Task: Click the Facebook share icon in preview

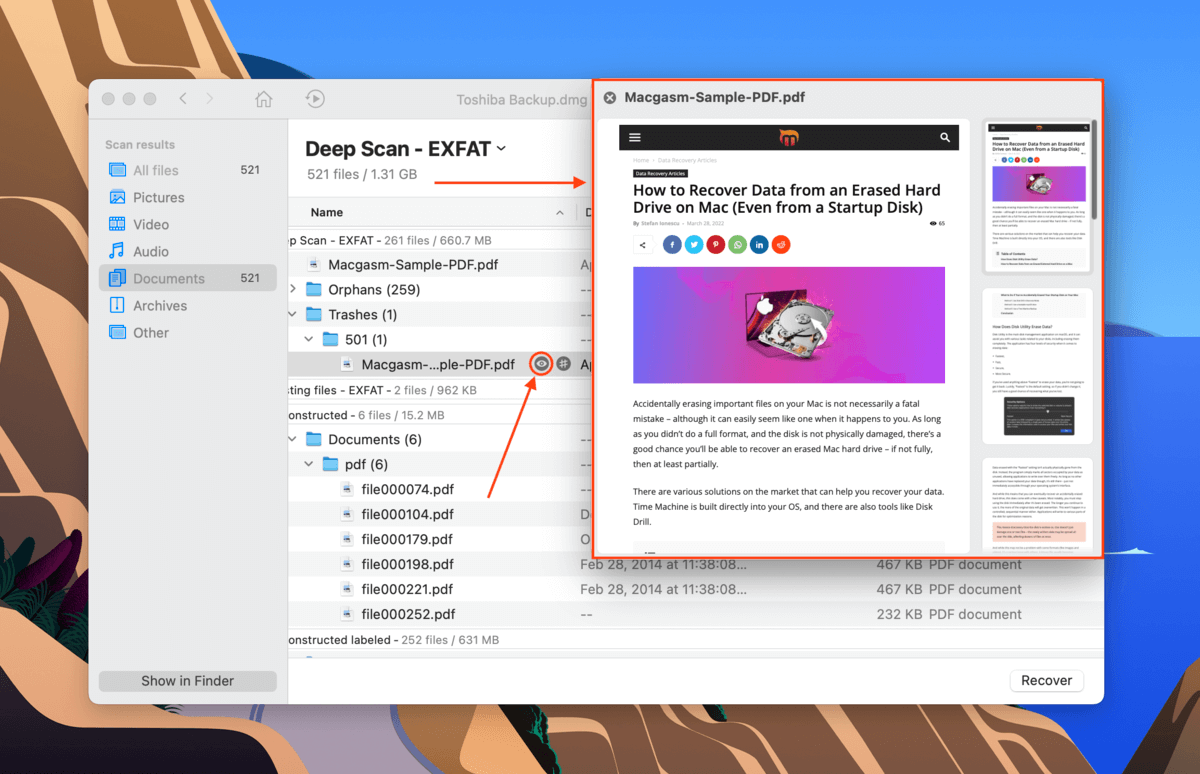Action: [x=672, y=245]
